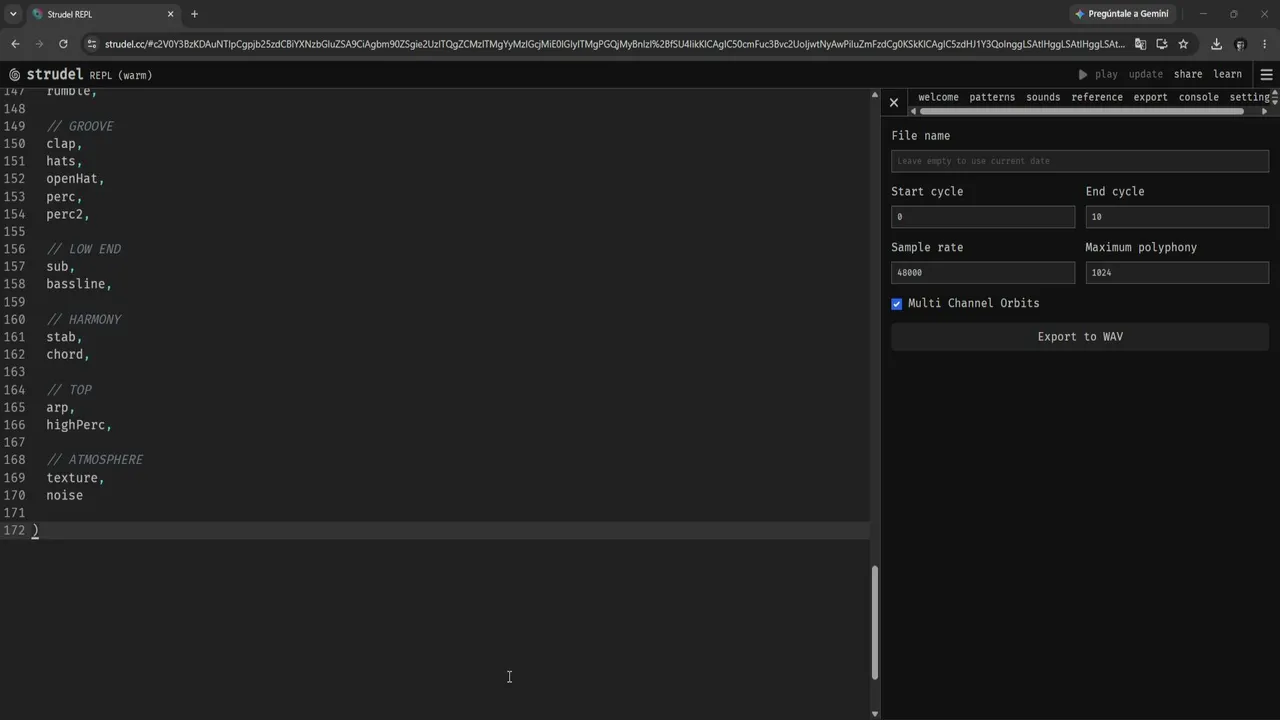1280x720 pixels.
Task: Click the Maximum polyphony input field
Action: coord(1177,272)
